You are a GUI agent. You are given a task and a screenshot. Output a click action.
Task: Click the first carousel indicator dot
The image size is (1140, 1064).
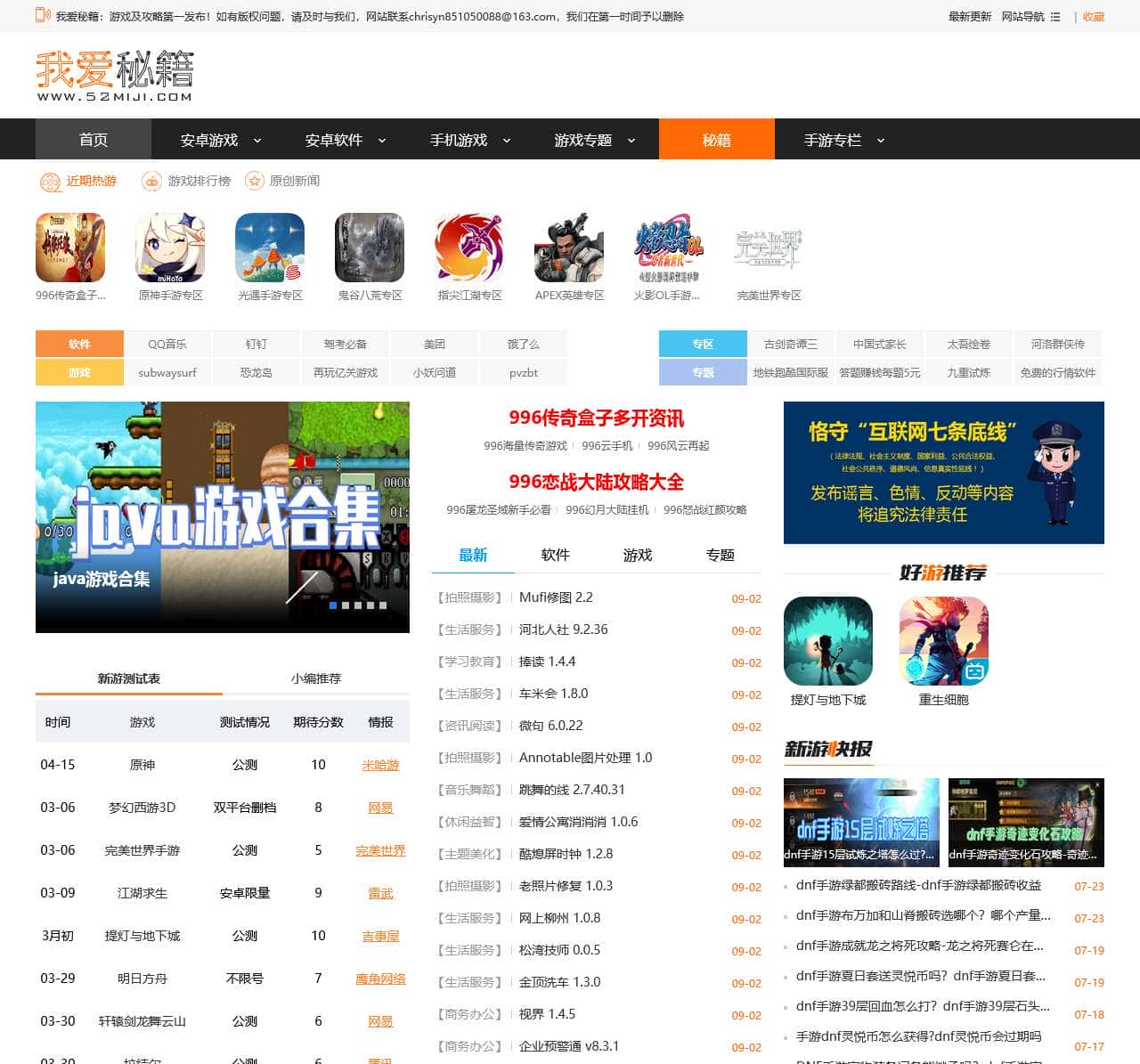pos(333,605)
